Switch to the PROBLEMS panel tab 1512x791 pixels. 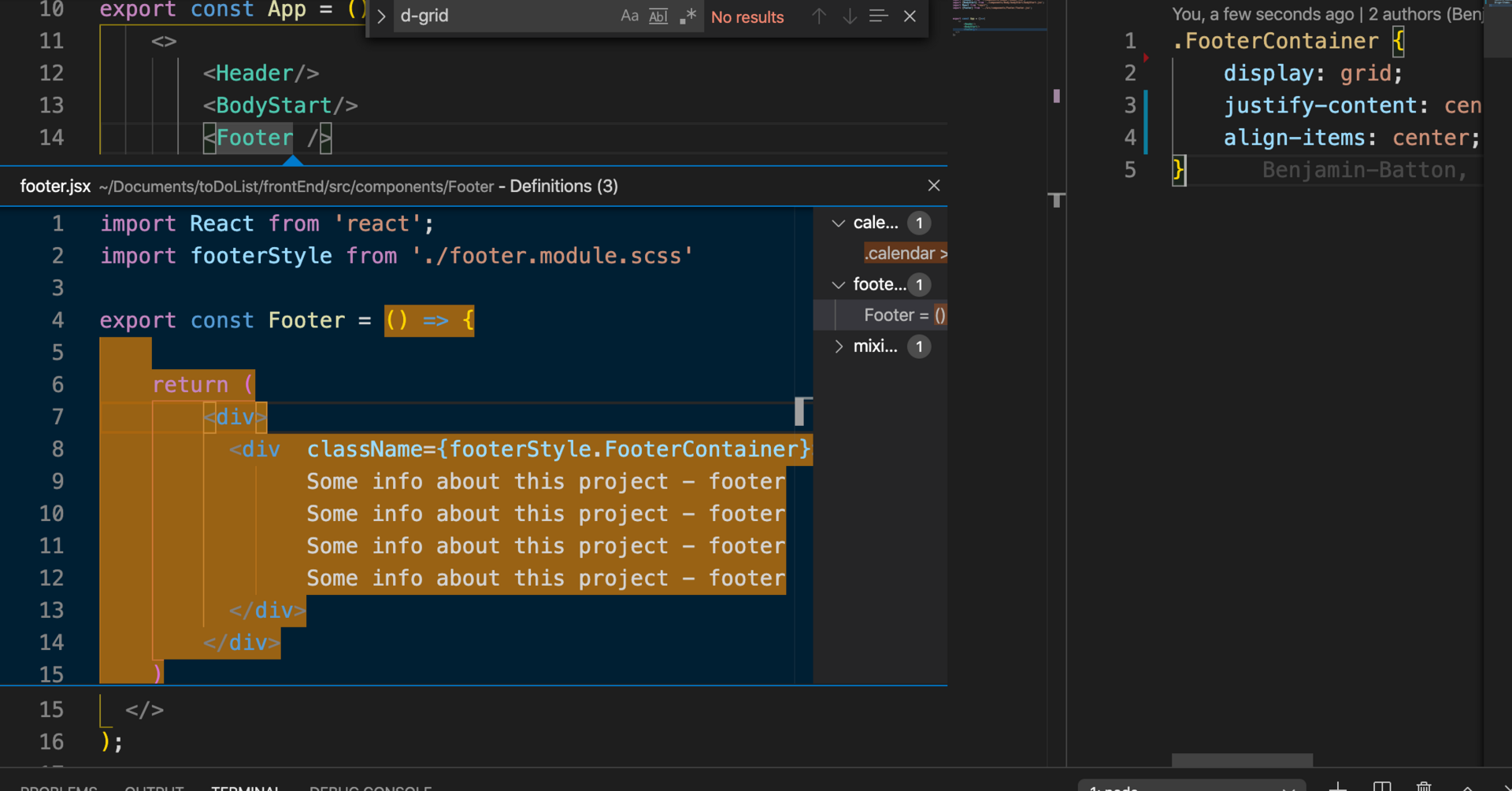point(58,787)
